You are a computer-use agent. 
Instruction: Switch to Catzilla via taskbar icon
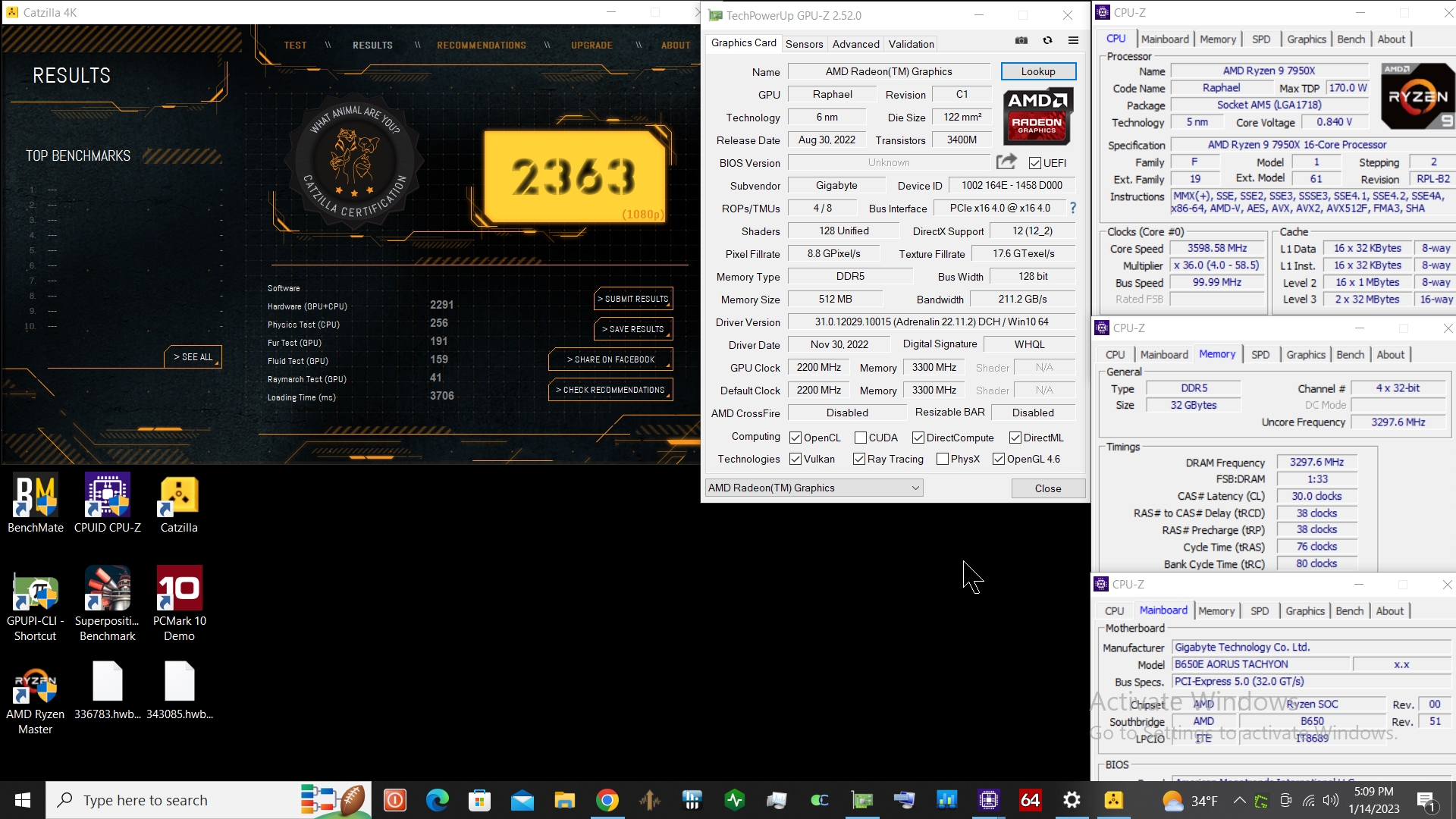point(1114,800)
